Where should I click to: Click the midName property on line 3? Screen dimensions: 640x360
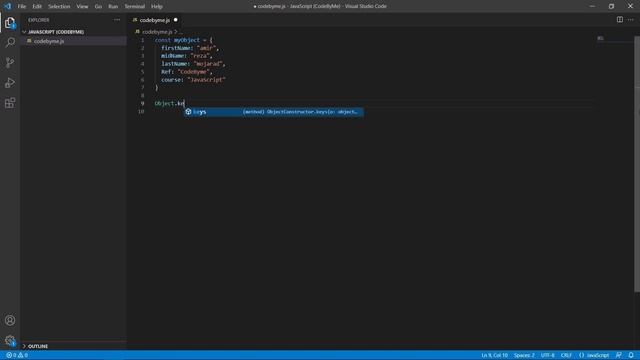(x=173, y=56)
